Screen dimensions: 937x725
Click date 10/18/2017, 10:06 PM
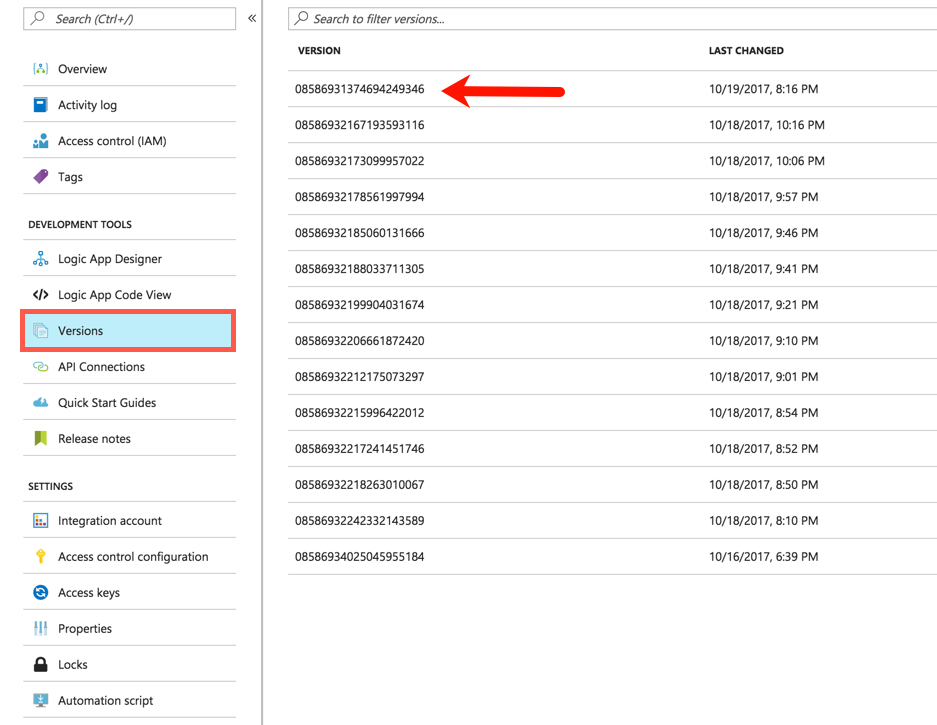click(x=767, y=161)
